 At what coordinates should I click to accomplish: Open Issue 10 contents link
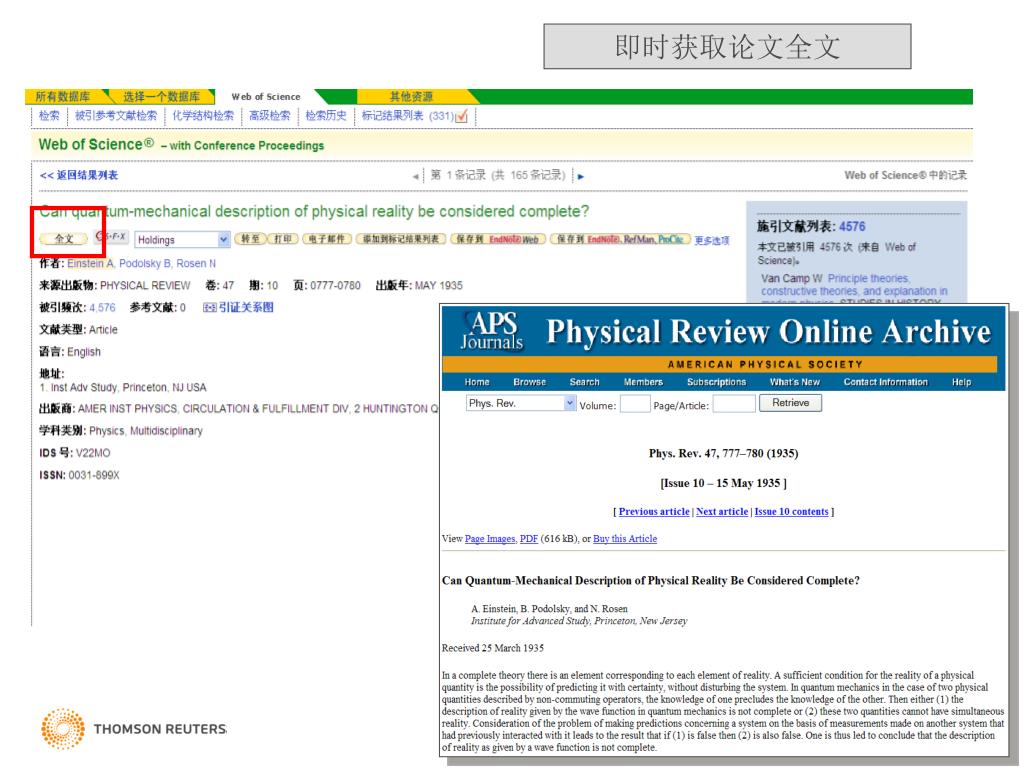[x=792, y=511]
